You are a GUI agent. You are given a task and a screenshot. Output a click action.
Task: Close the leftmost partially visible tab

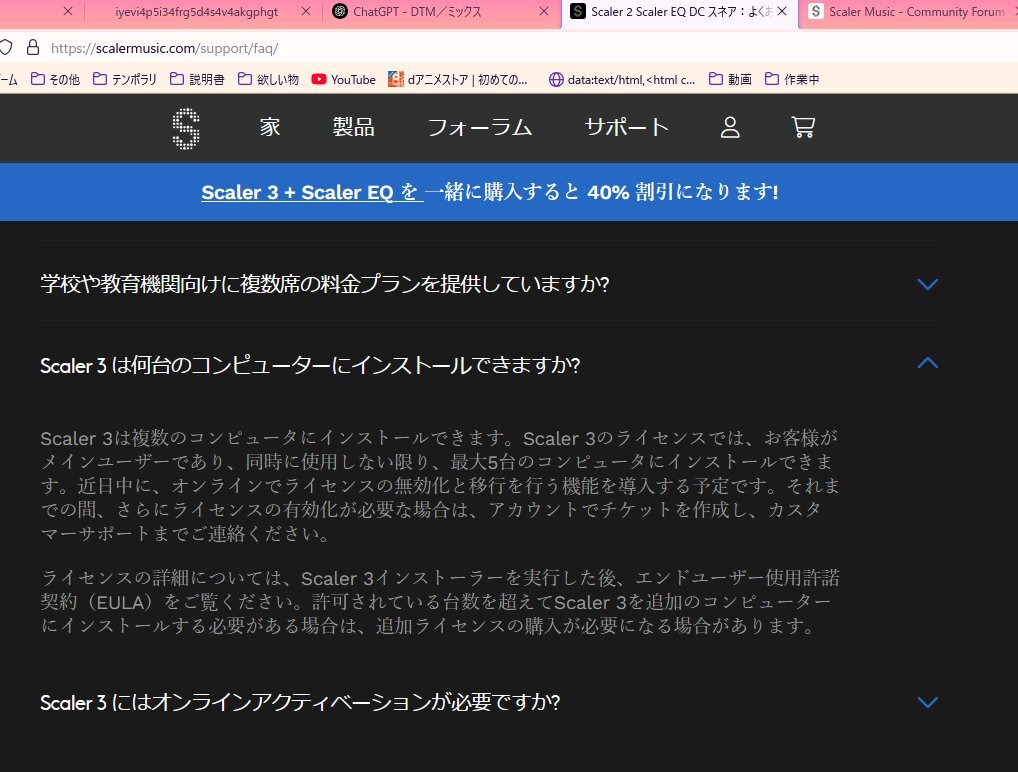(68, 11)
